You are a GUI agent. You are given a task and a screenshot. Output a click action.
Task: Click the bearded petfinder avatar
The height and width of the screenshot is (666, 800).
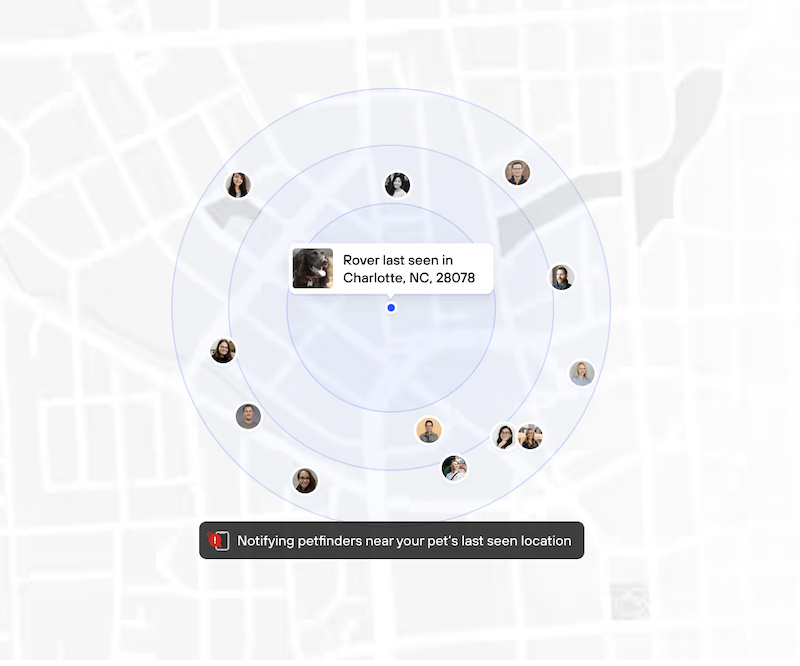click(562, 277)
